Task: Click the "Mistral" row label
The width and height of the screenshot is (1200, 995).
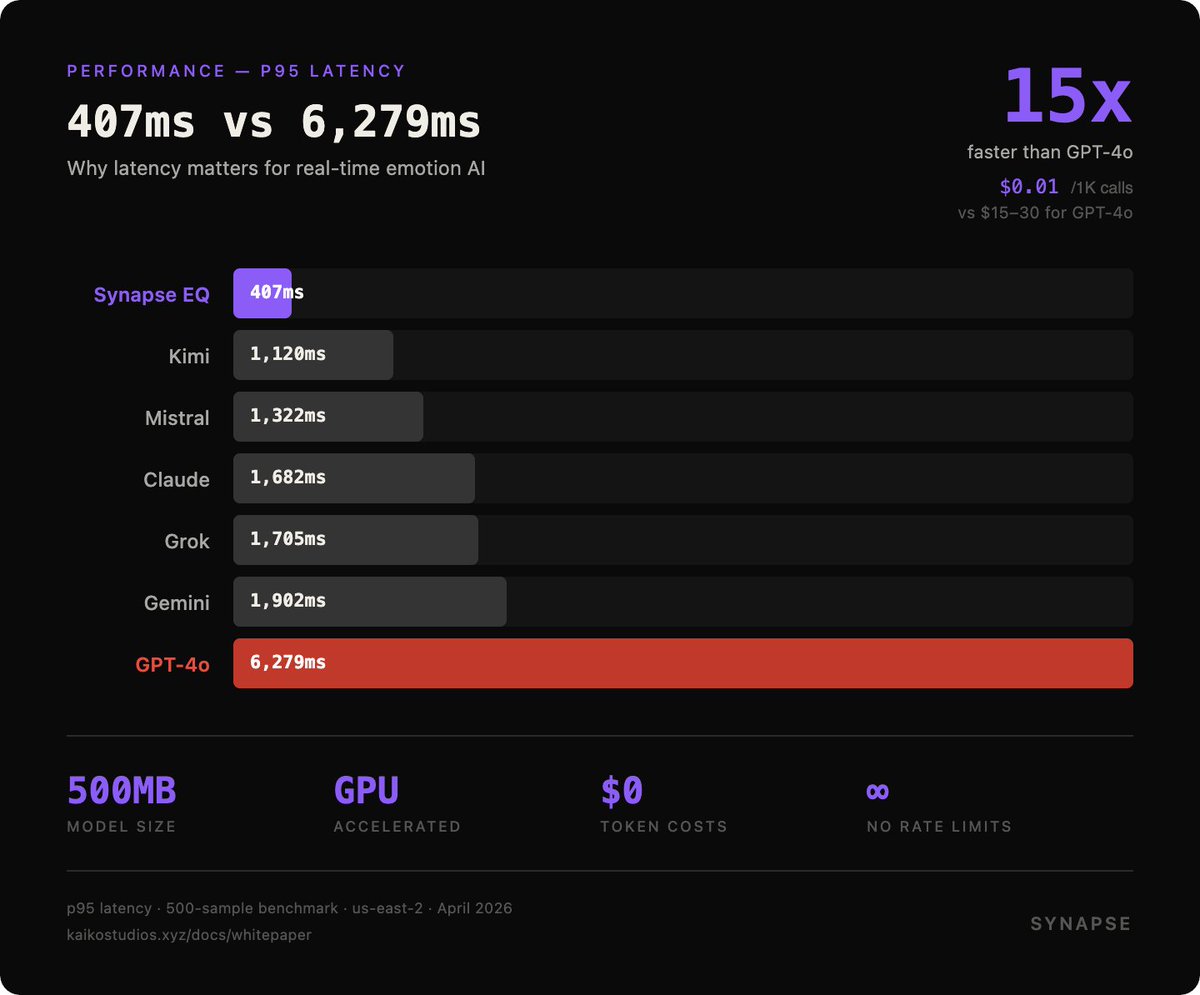Action: click(177, 418)
